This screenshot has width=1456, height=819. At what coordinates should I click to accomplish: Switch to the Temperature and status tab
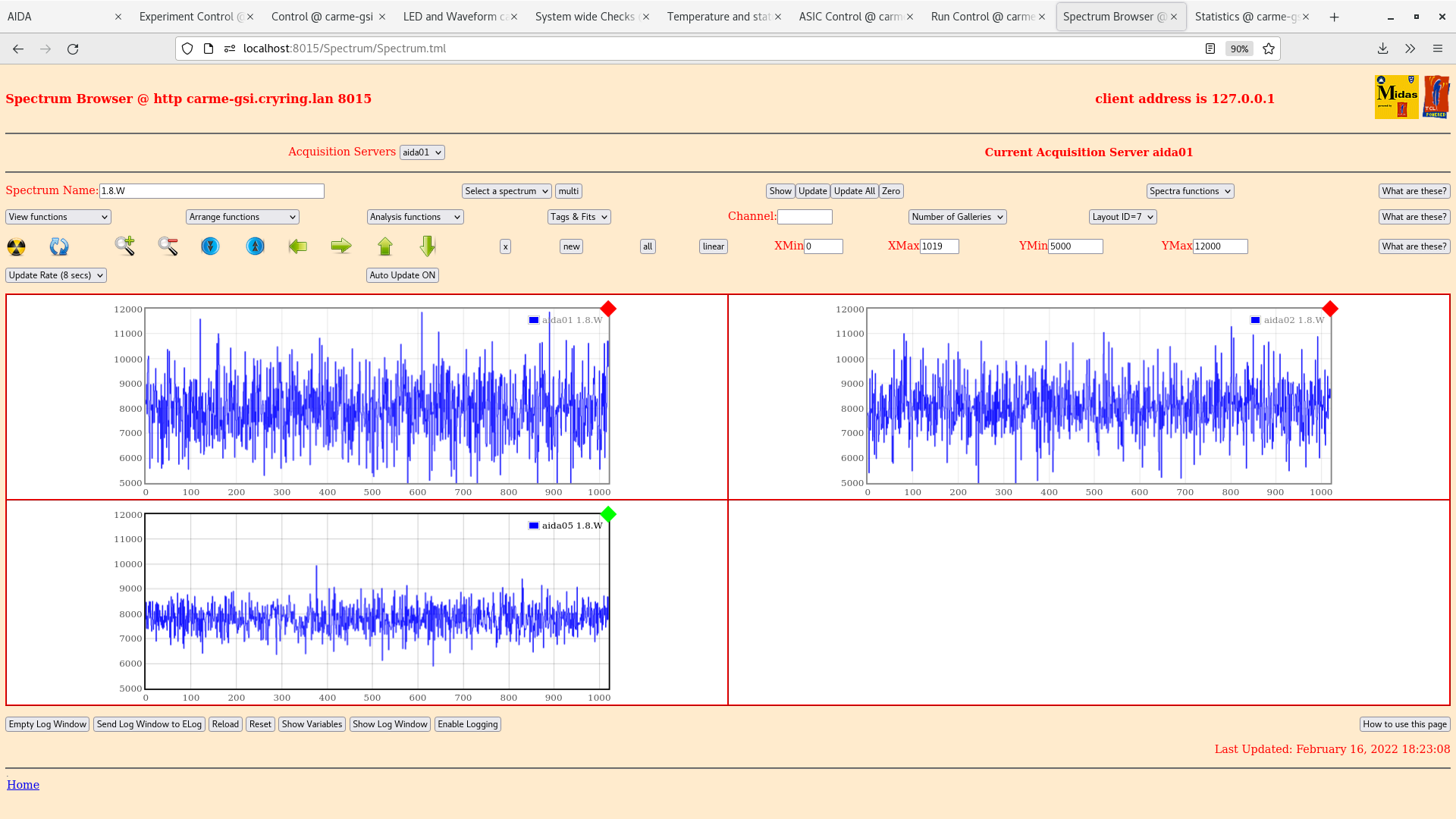pos(718,17)
